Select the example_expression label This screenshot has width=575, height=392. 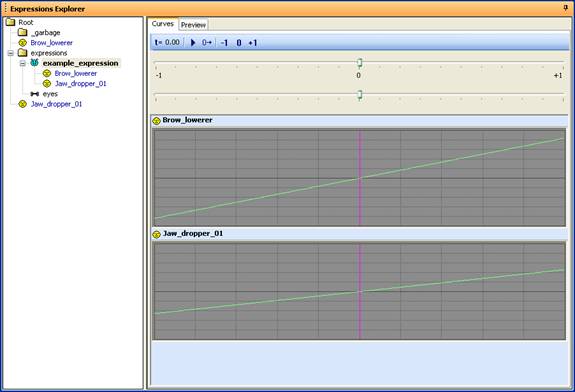(81, 63)
